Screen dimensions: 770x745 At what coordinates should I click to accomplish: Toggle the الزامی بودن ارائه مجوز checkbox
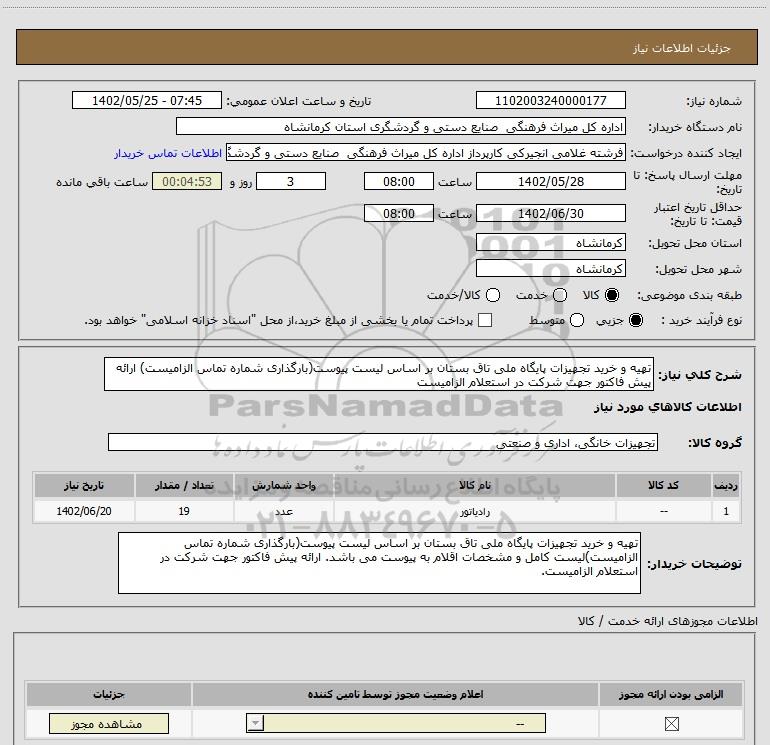pyautogui.click(x=671, y=723)
